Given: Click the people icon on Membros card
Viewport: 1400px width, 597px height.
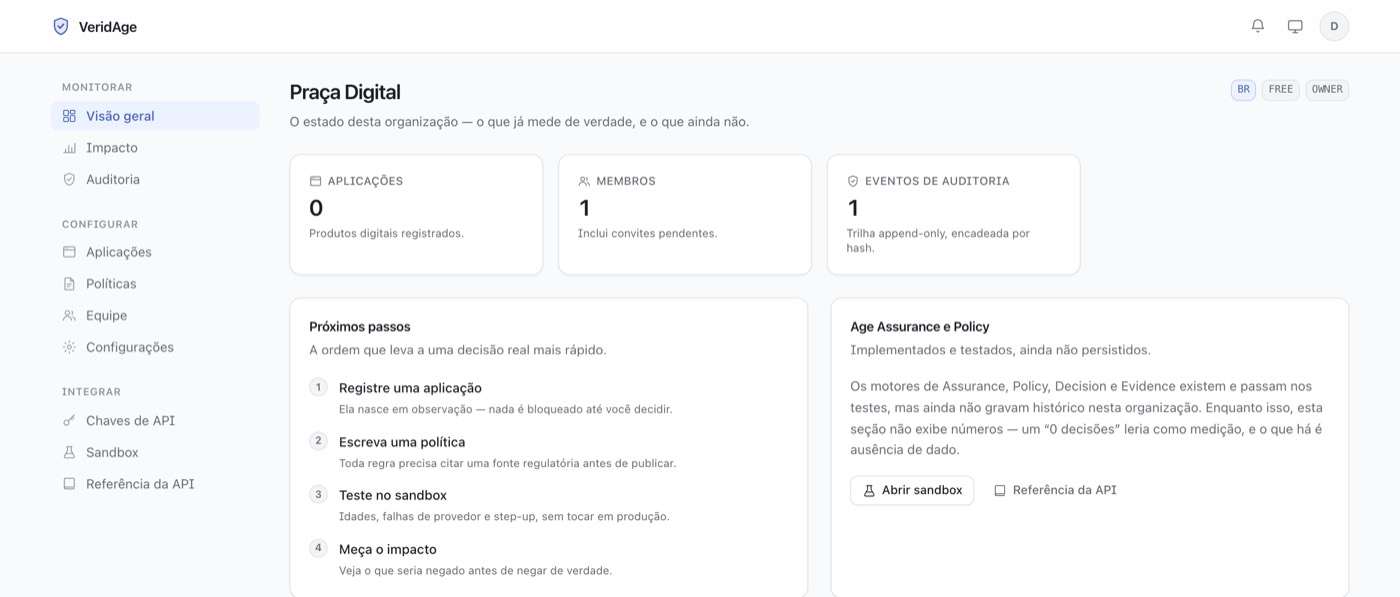Looking at the screenshot, I should 584,181.
